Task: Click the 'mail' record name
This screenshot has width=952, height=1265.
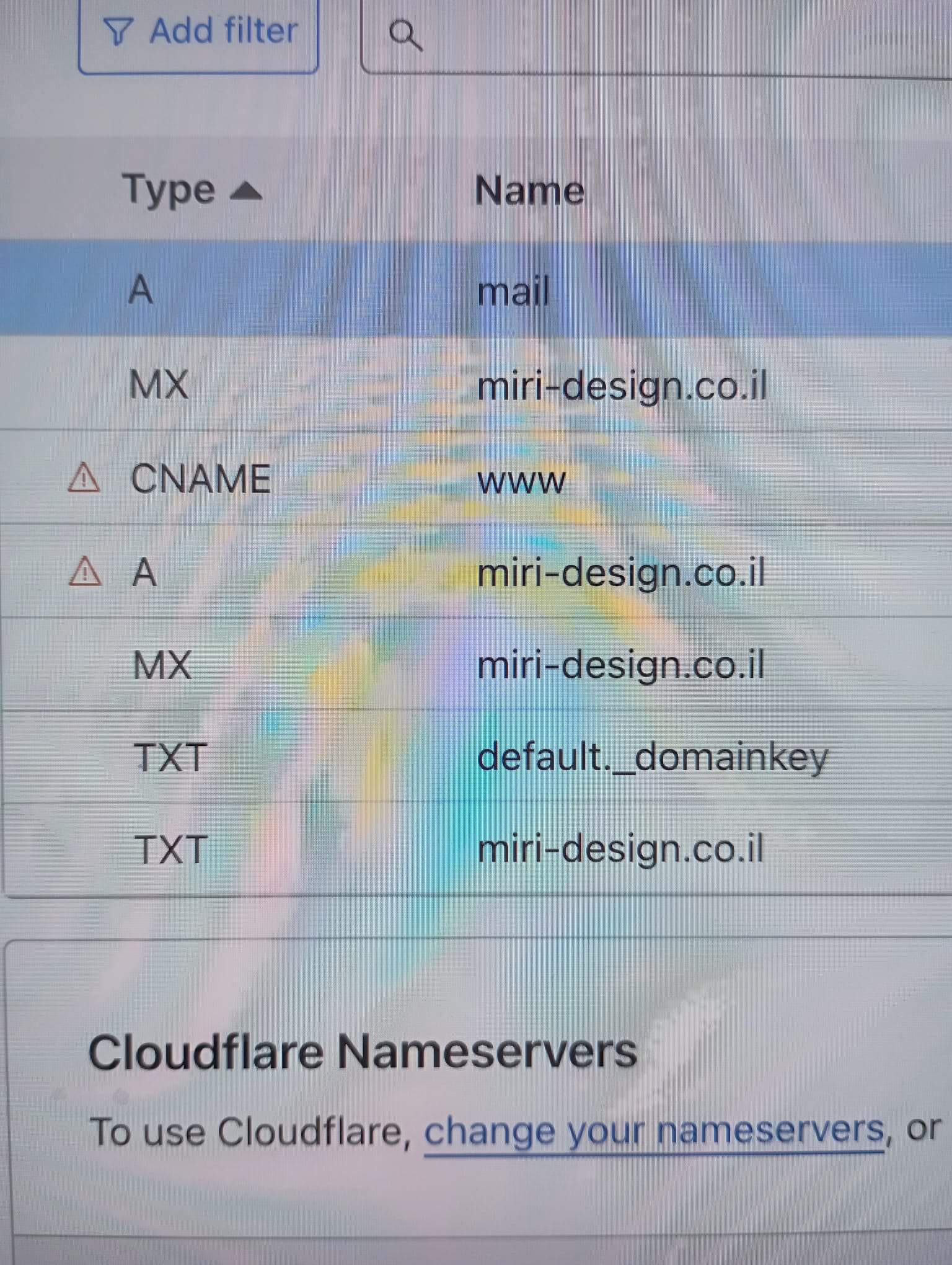Action: [513, 291]
